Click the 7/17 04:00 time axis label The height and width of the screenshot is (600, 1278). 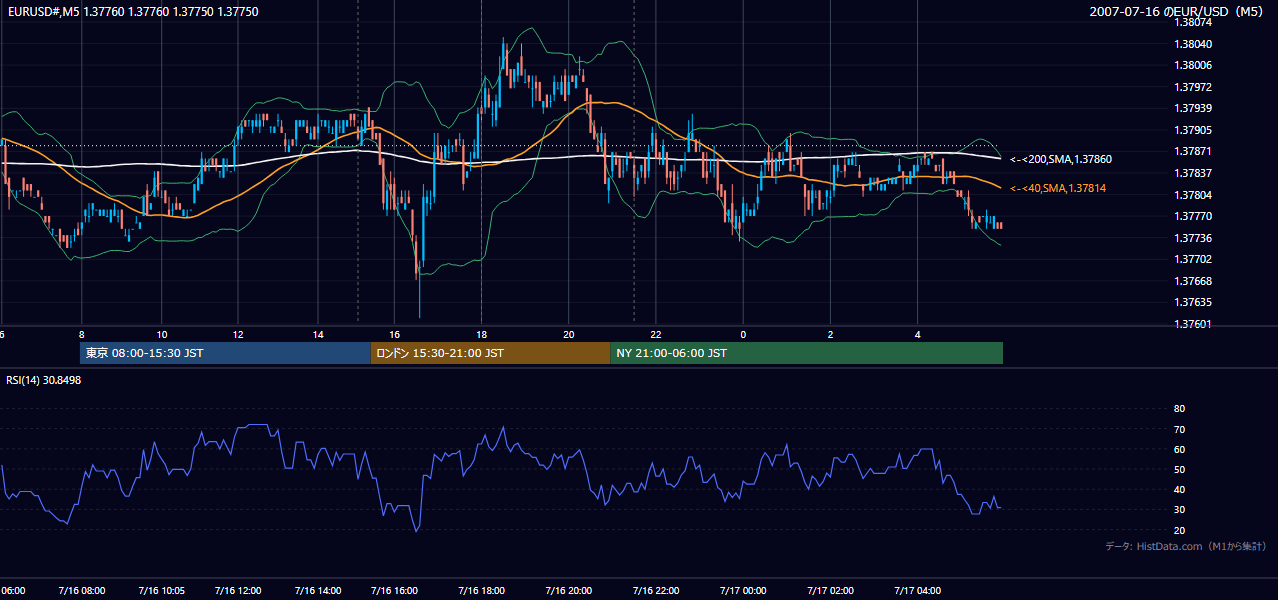[918, 591]
